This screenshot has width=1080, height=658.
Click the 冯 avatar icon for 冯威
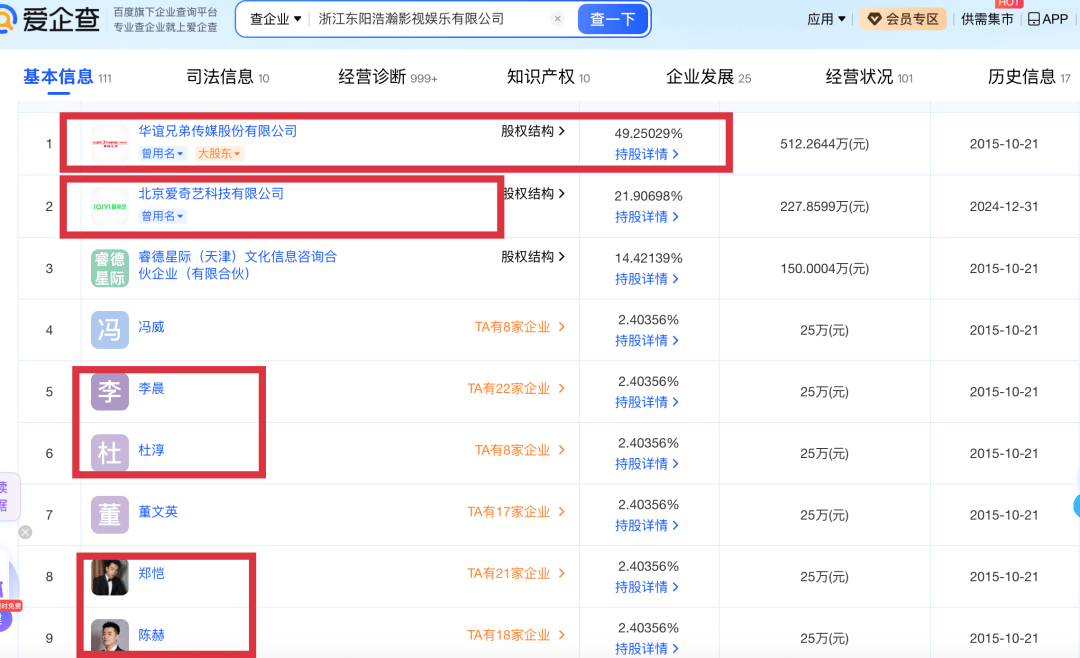tap(110, 329)
